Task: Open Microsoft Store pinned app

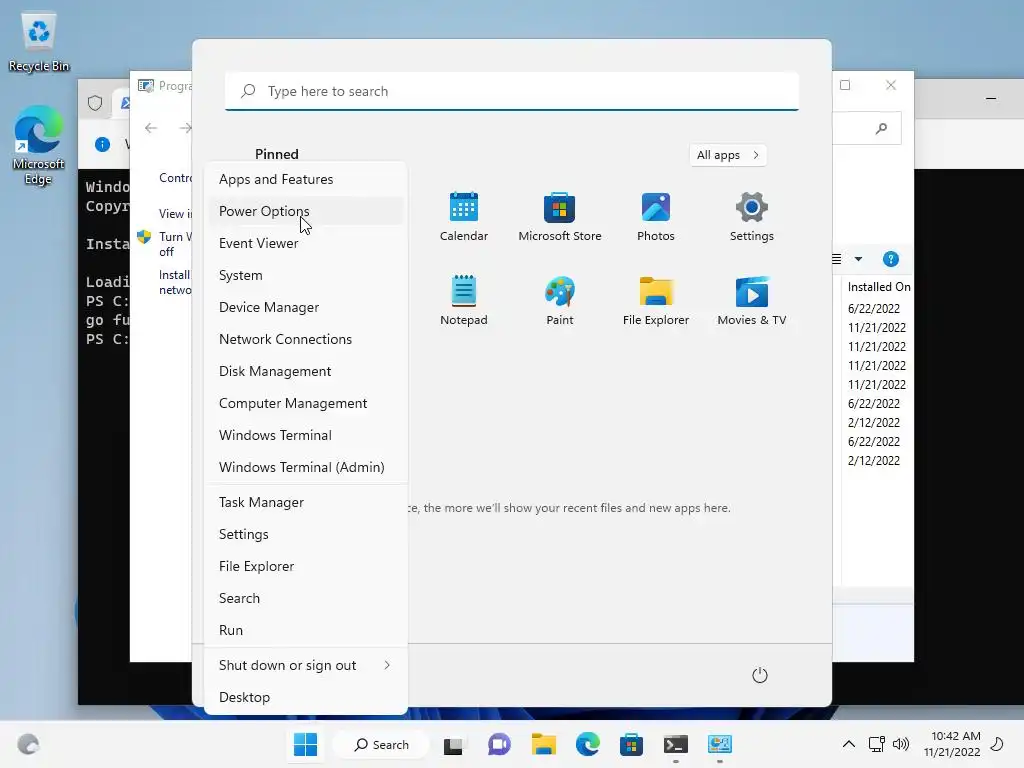Action: point(560,217)
